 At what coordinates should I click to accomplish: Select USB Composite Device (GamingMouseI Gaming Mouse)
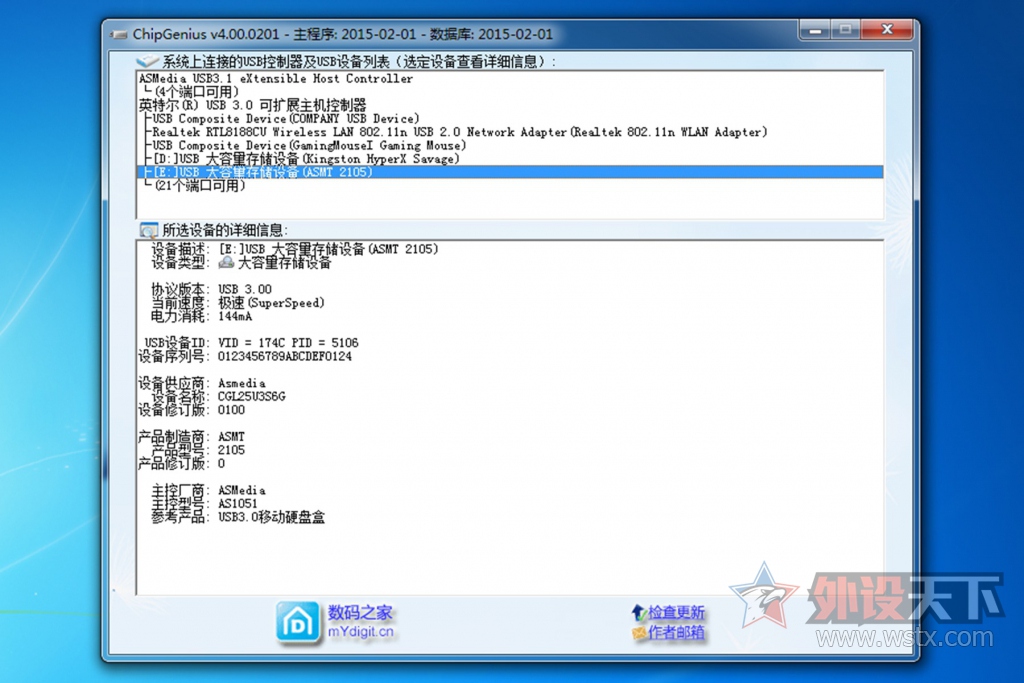point(309,146)
